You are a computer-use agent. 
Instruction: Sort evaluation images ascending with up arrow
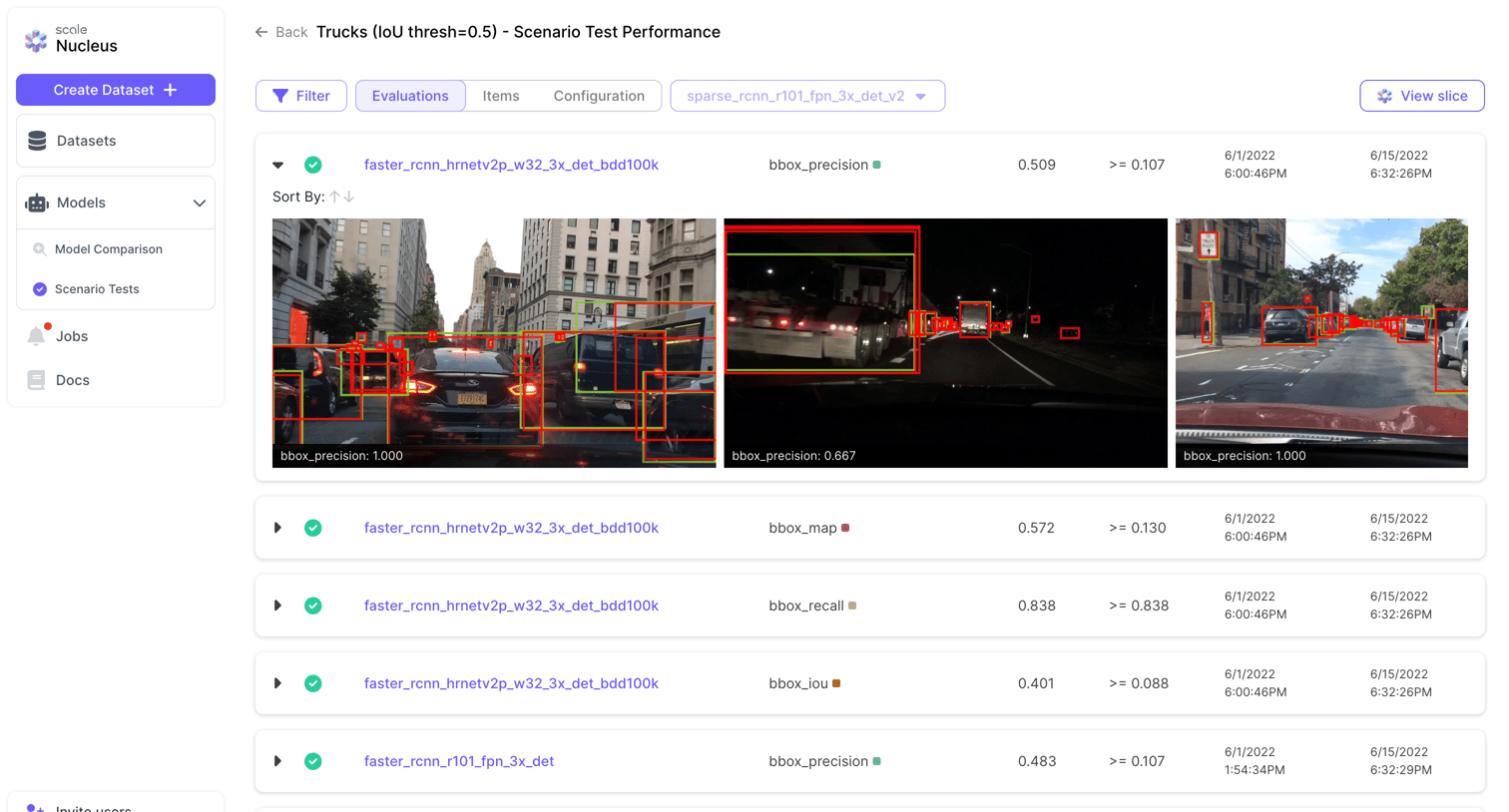click(335, 197)
